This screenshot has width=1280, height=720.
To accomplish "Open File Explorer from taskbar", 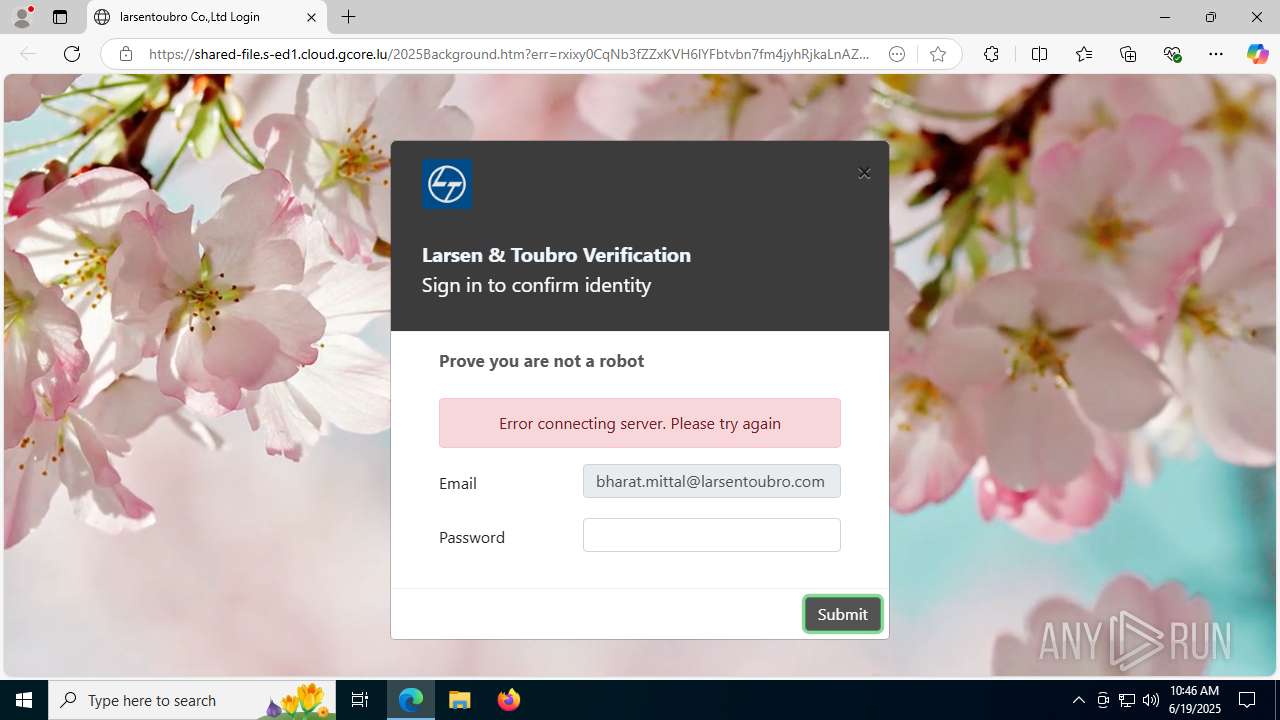I will tap(460, 700).
